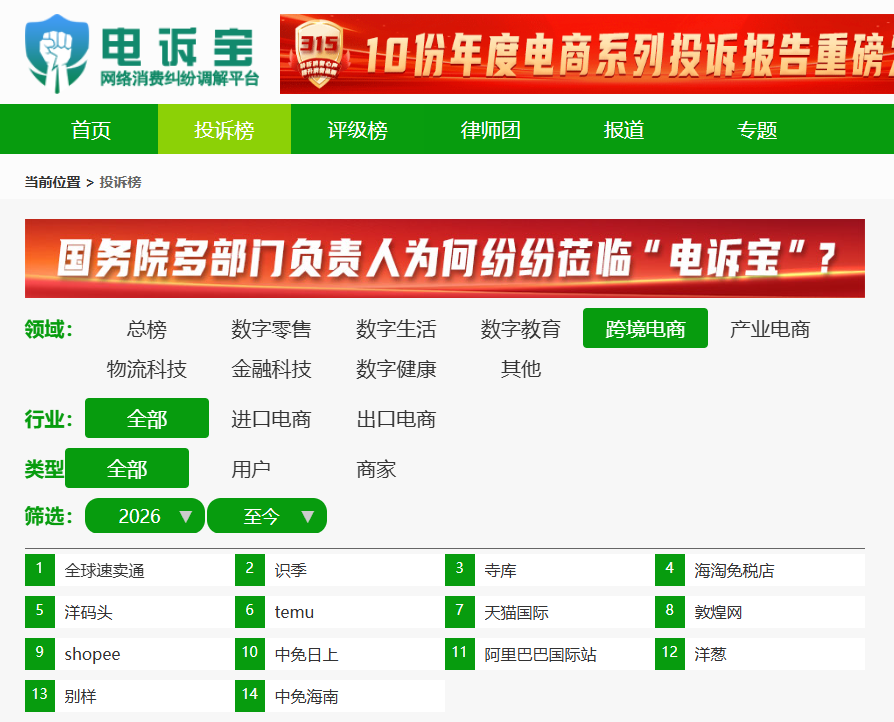Select the 总榜 domain option

pos(147,329)
